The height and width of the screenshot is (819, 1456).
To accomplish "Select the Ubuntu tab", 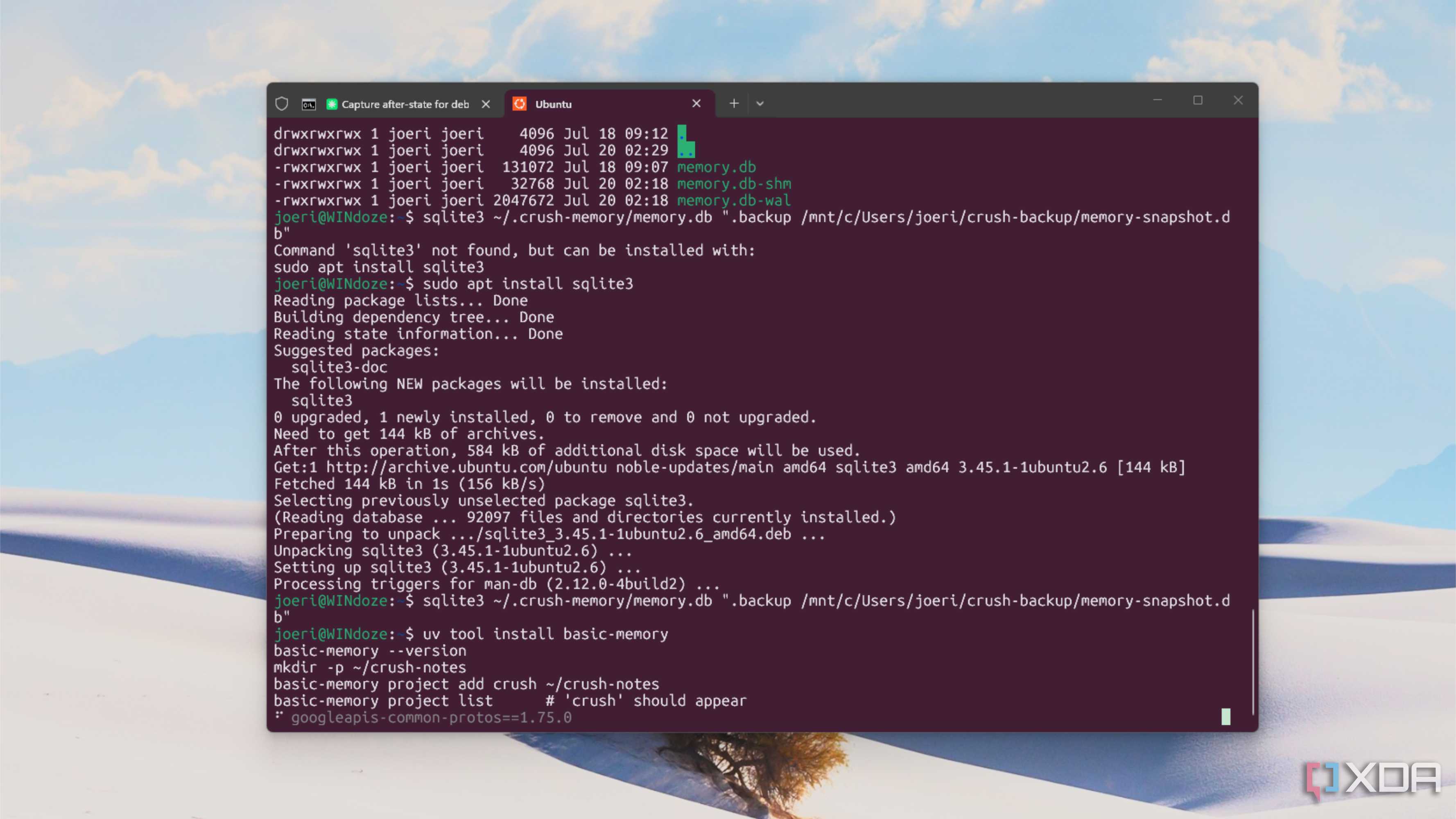I will 609,104.
